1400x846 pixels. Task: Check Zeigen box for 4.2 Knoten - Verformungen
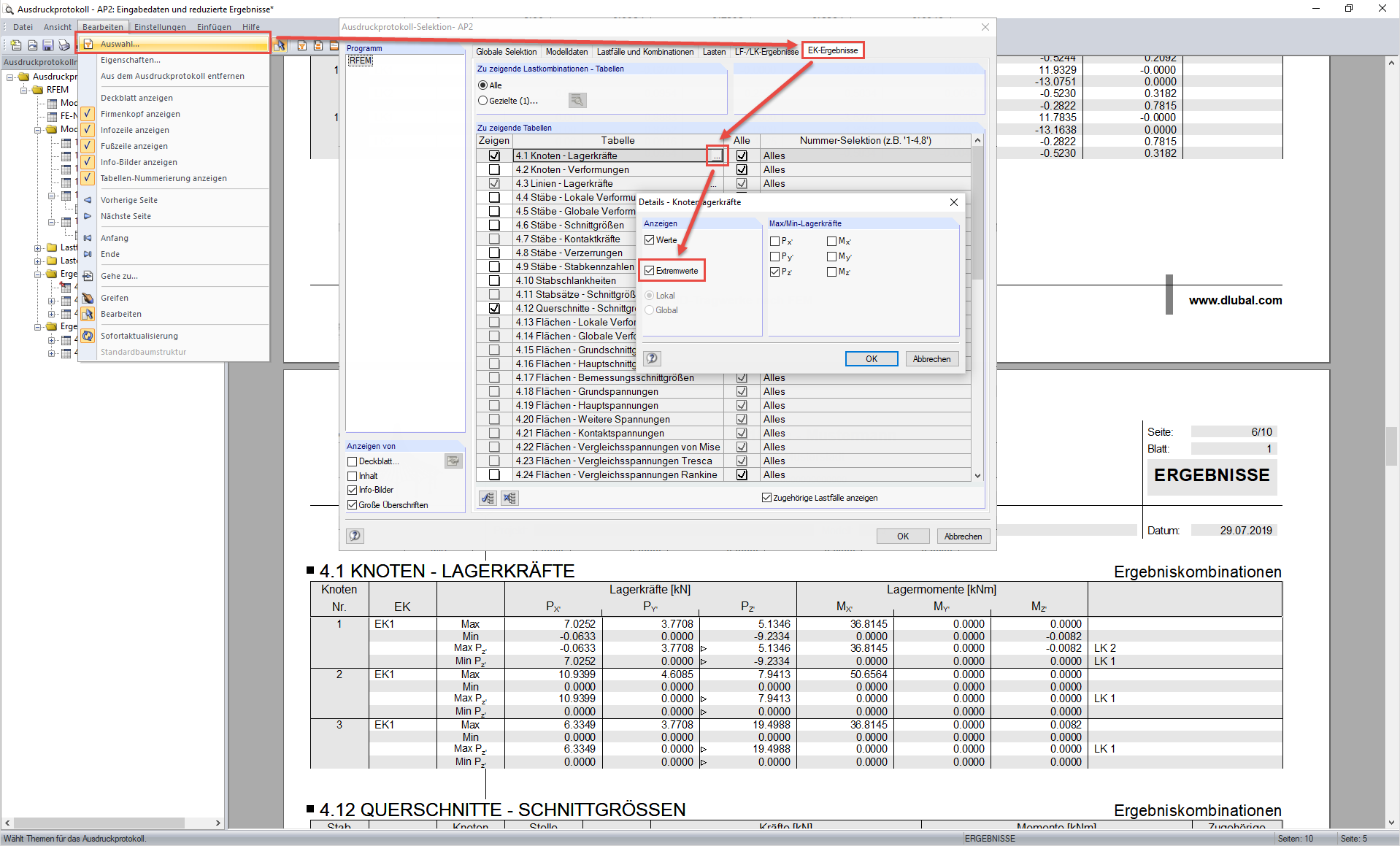(x=494, y=169)
